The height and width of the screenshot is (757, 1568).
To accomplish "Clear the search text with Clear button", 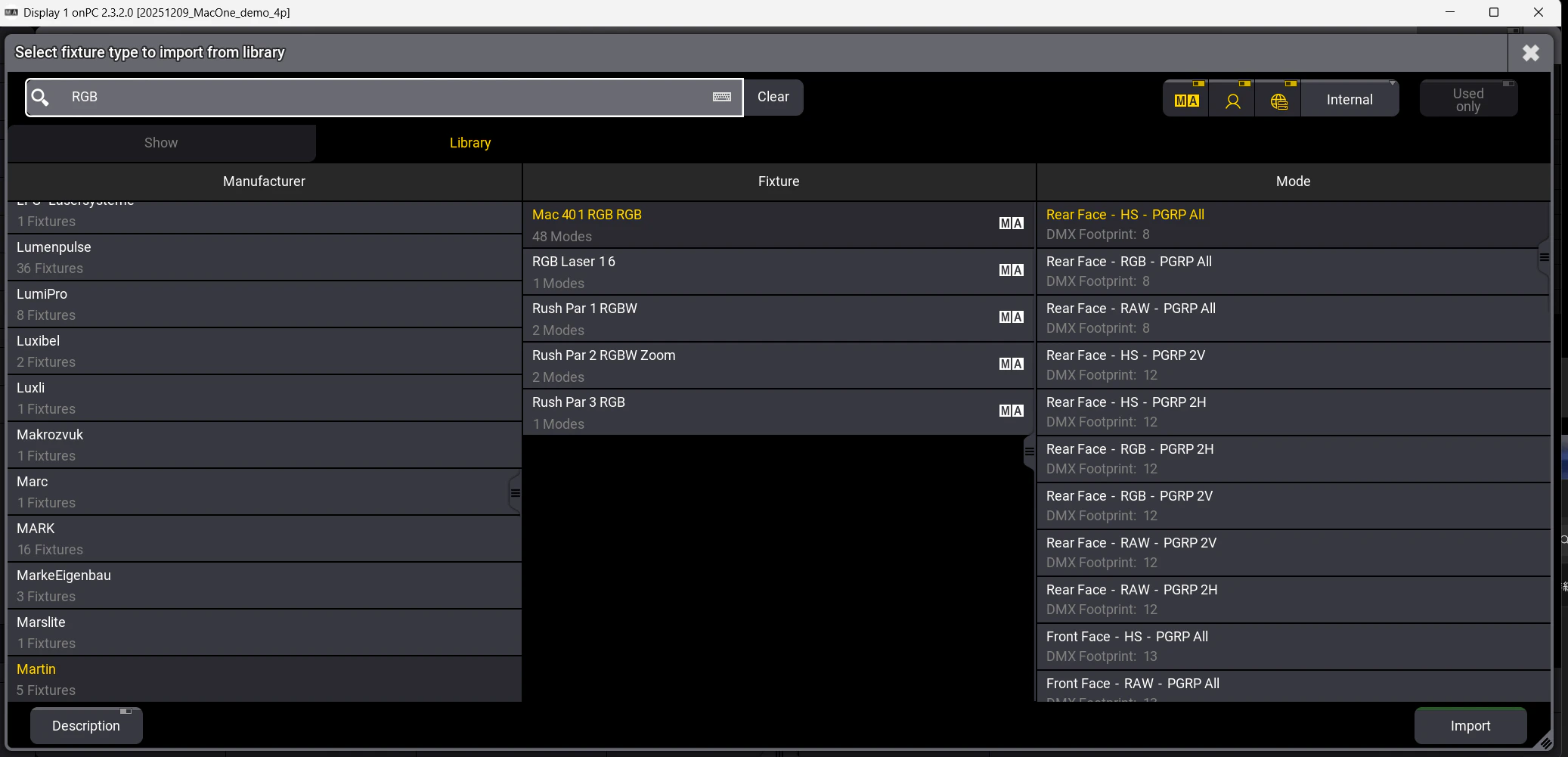I will [x=773, y=97].
